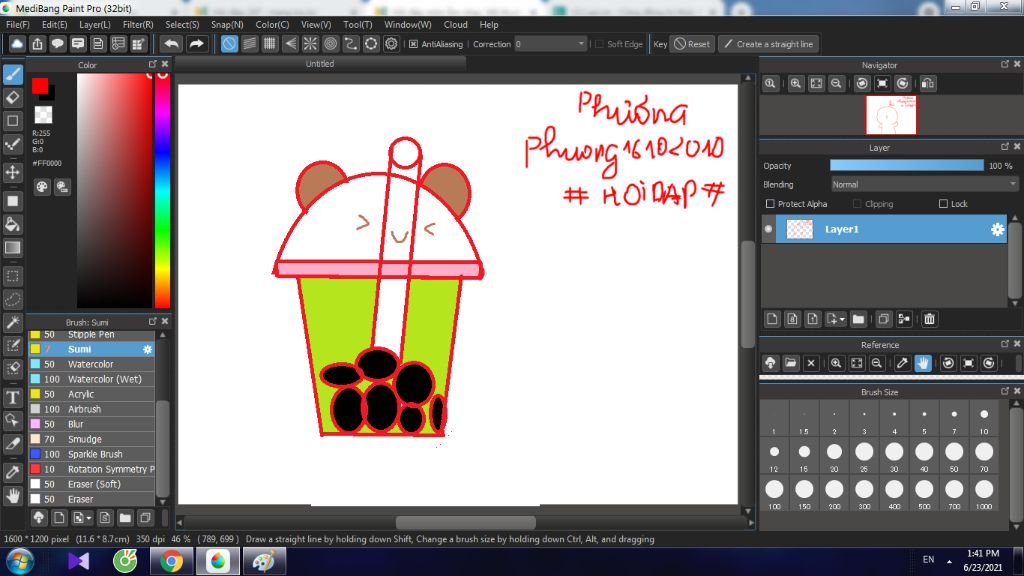Viewport: 1024px width, 576px height.
Task: Enable Clipping checkbox
Action: (x=857, y=204)
